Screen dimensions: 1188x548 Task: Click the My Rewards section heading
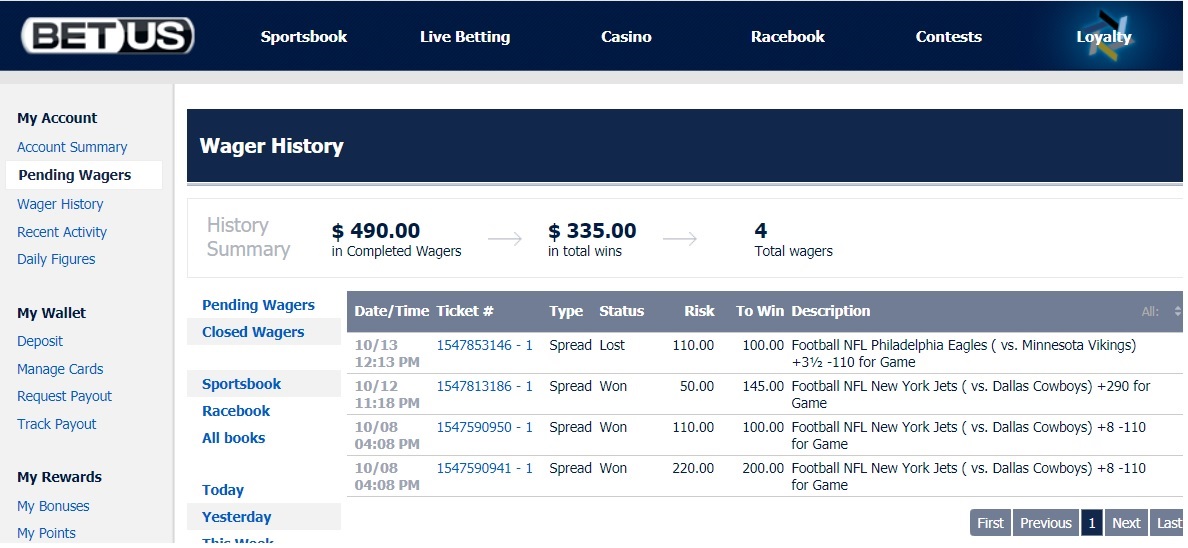pos(59,478)
